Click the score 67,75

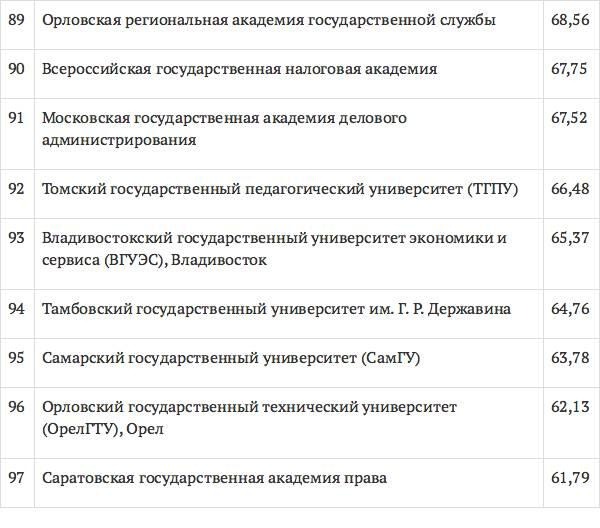coord(569,69)
